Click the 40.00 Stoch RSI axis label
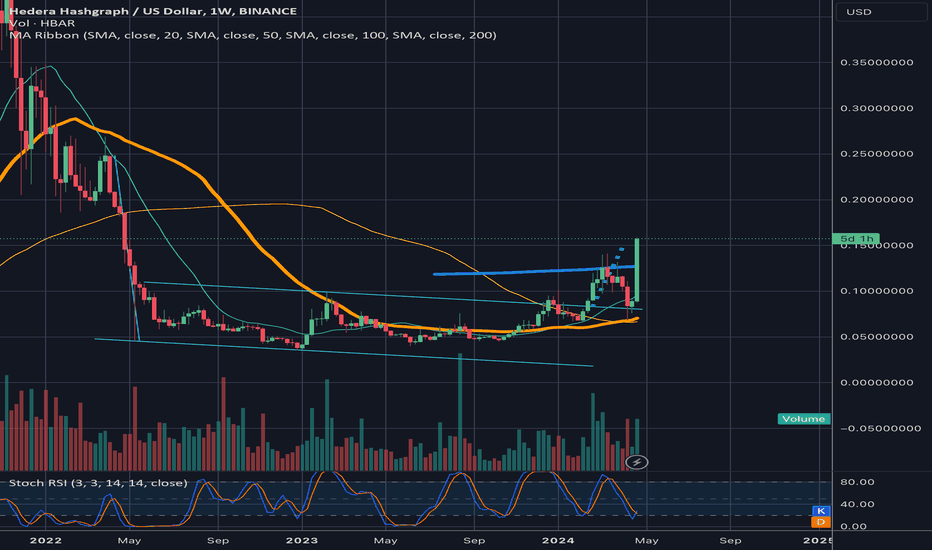932x550 pixels. coord(857,504)
